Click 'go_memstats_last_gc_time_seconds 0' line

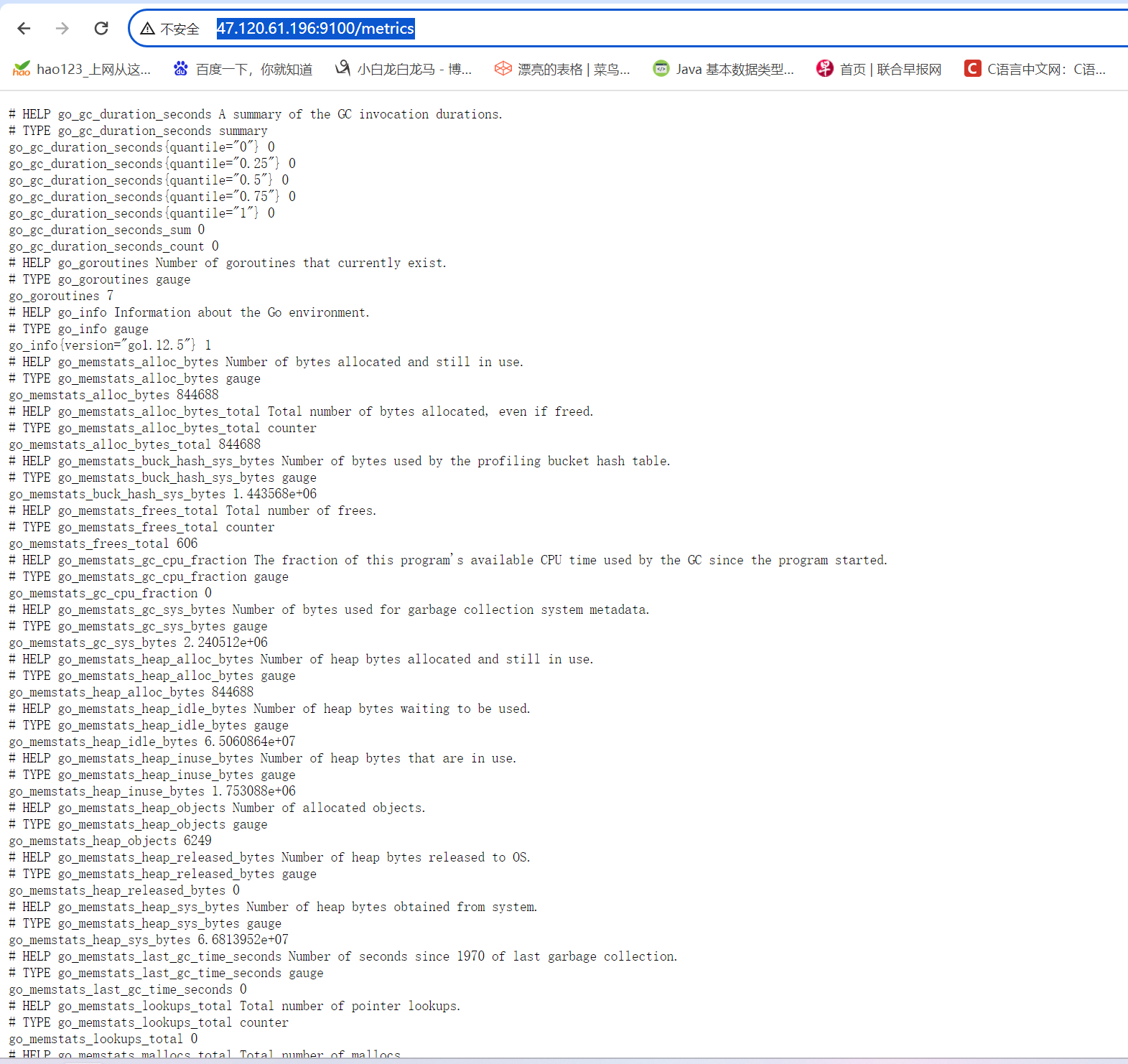pyautogui.click(x=128, y=989)
